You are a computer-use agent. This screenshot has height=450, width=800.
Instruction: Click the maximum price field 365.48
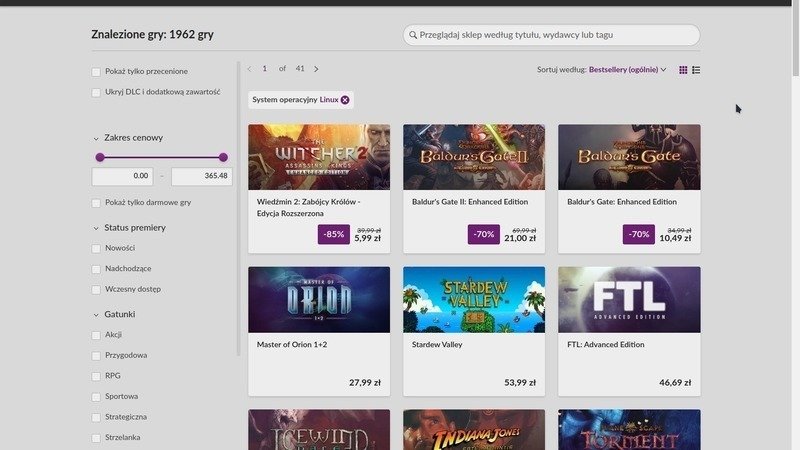tap(202, 176)
